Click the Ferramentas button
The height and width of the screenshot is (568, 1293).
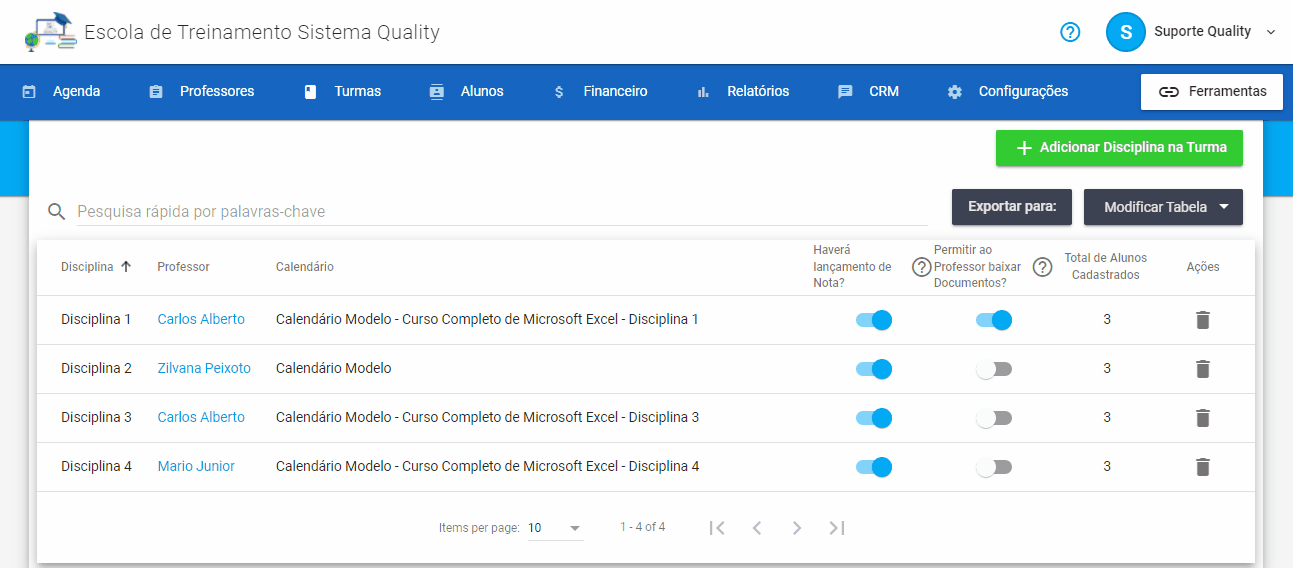point(1212,91)
